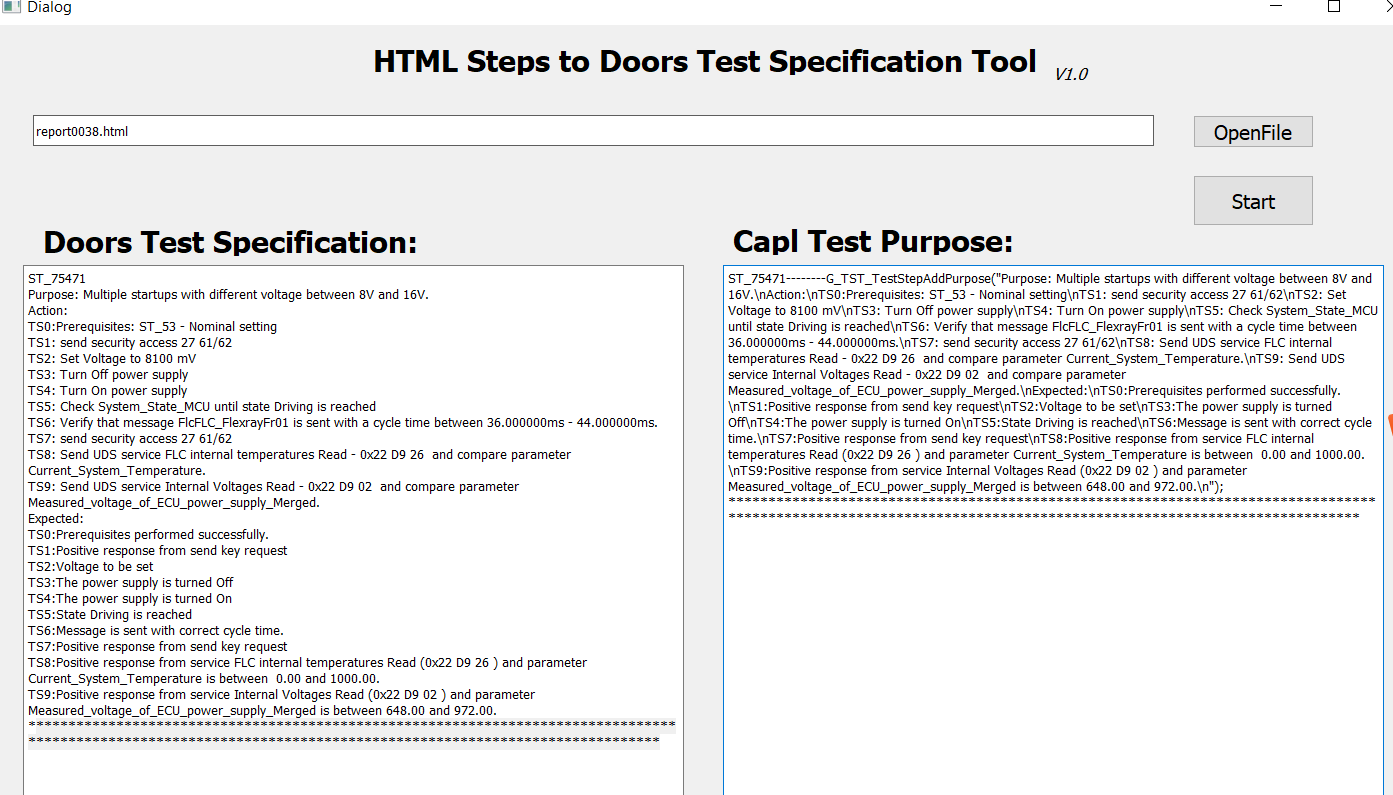Click the Dialog window icon in title bar

(x=11, y=6)
